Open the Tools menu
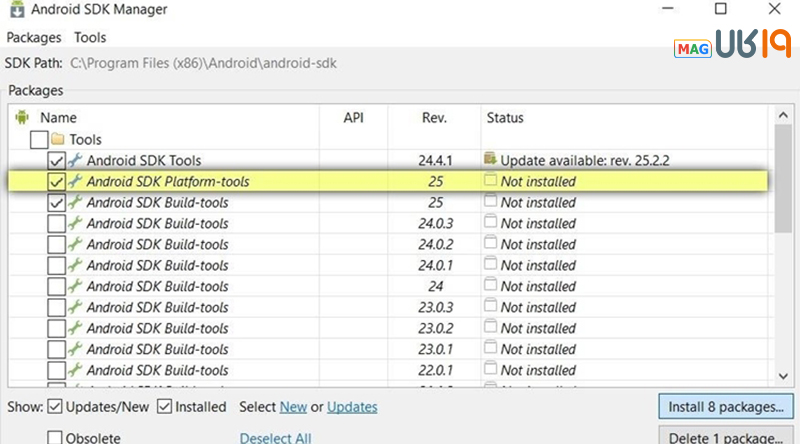 (91, 38)
